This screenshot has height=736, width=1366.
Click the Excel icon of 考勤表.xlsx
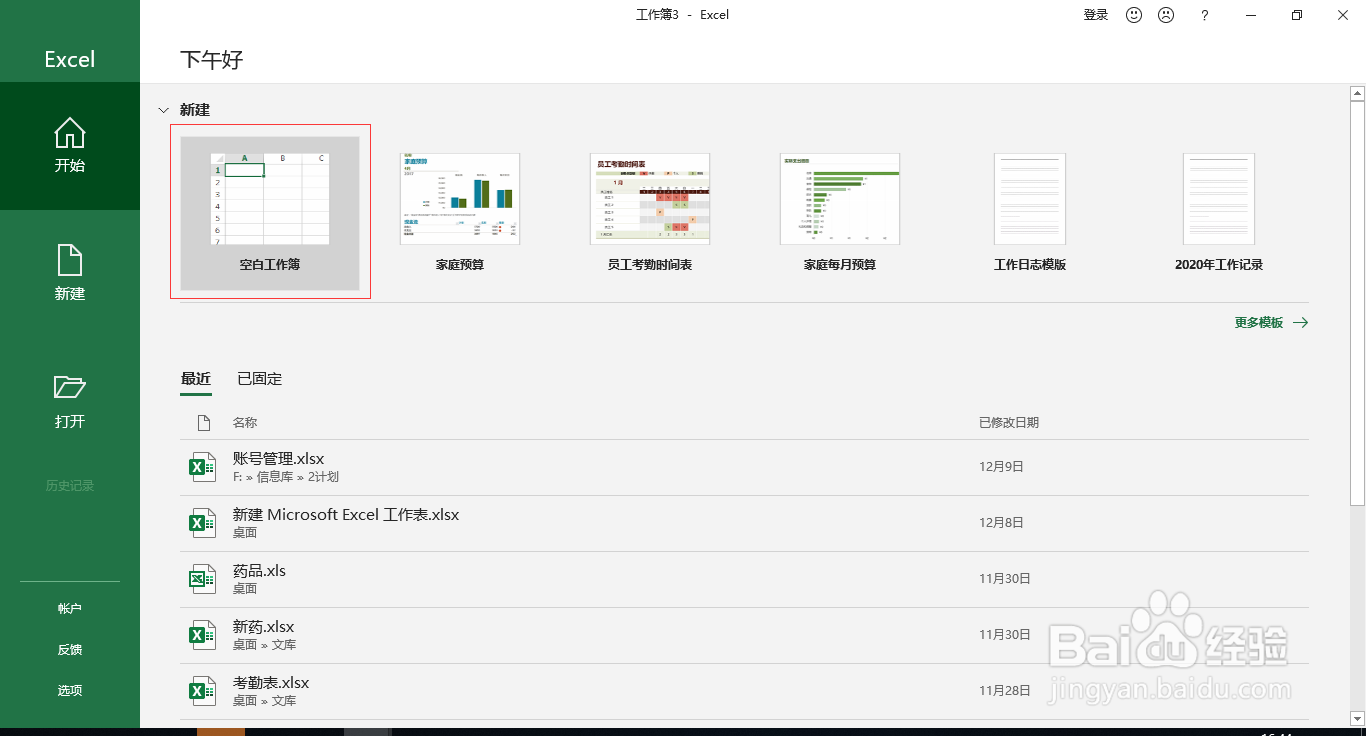pyautogui.click(x=203, y=691)
